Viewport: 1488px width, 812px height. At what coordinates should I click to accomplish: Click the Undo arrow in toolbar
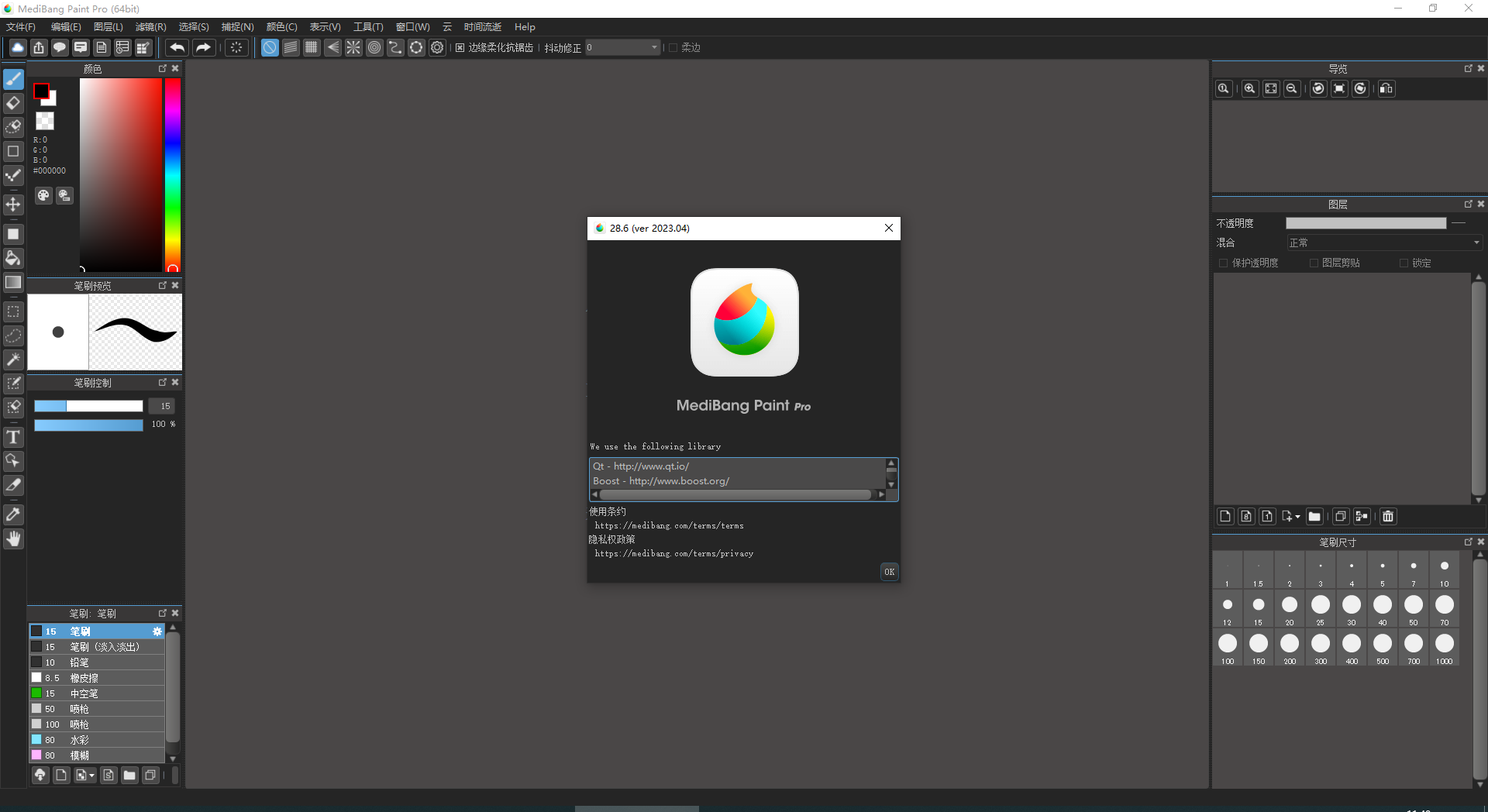[x=177, y=48]
